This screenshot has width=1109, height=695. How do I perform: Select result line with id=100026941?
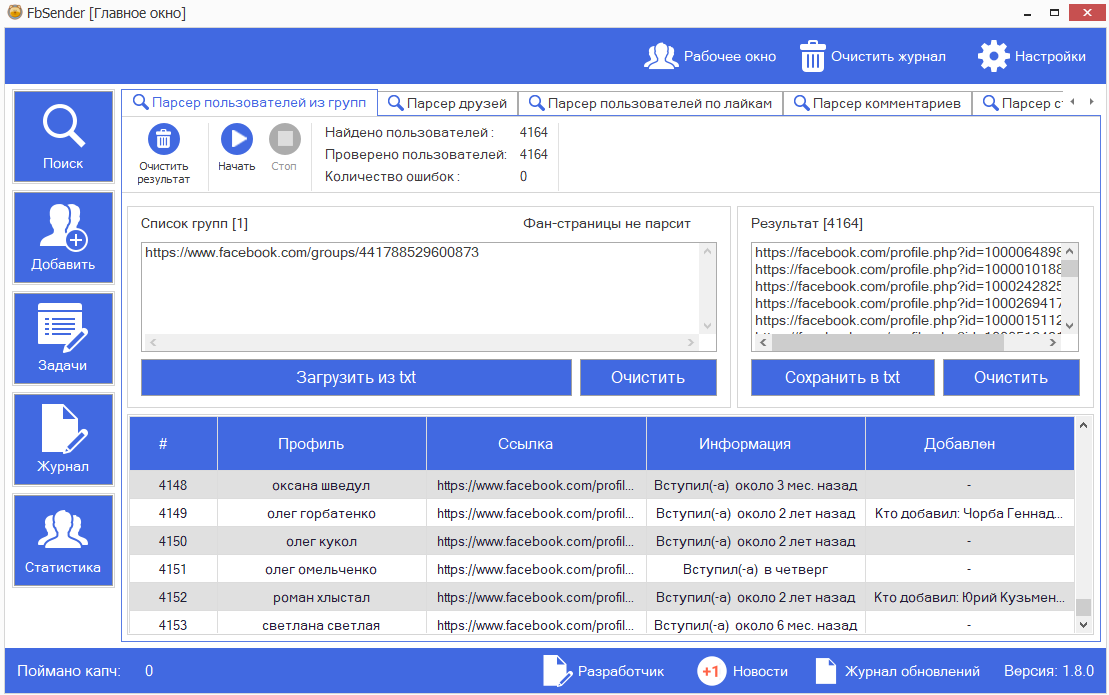point(908,303)
